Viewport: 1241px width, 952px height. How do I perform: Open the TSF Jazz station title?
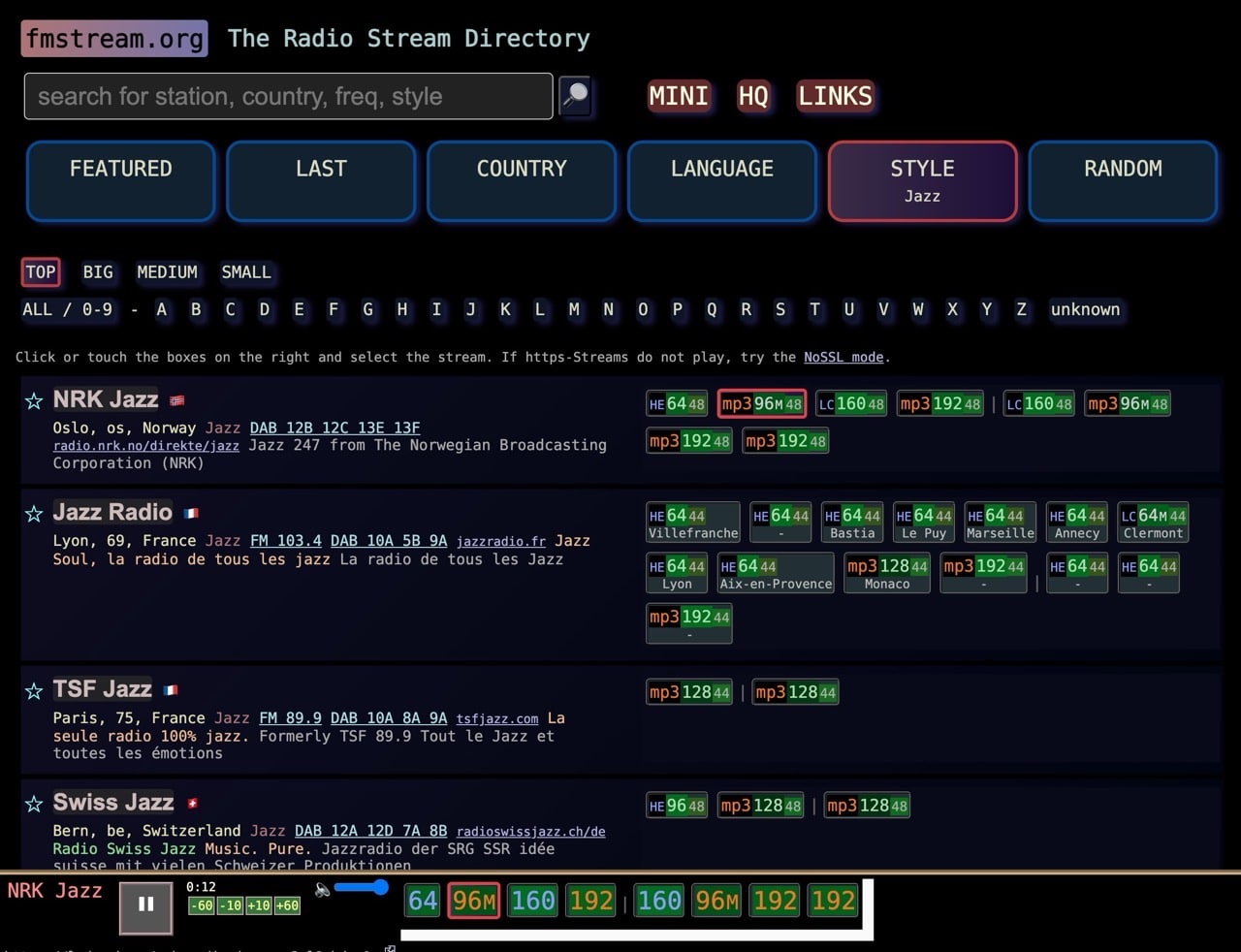(103, 689)
